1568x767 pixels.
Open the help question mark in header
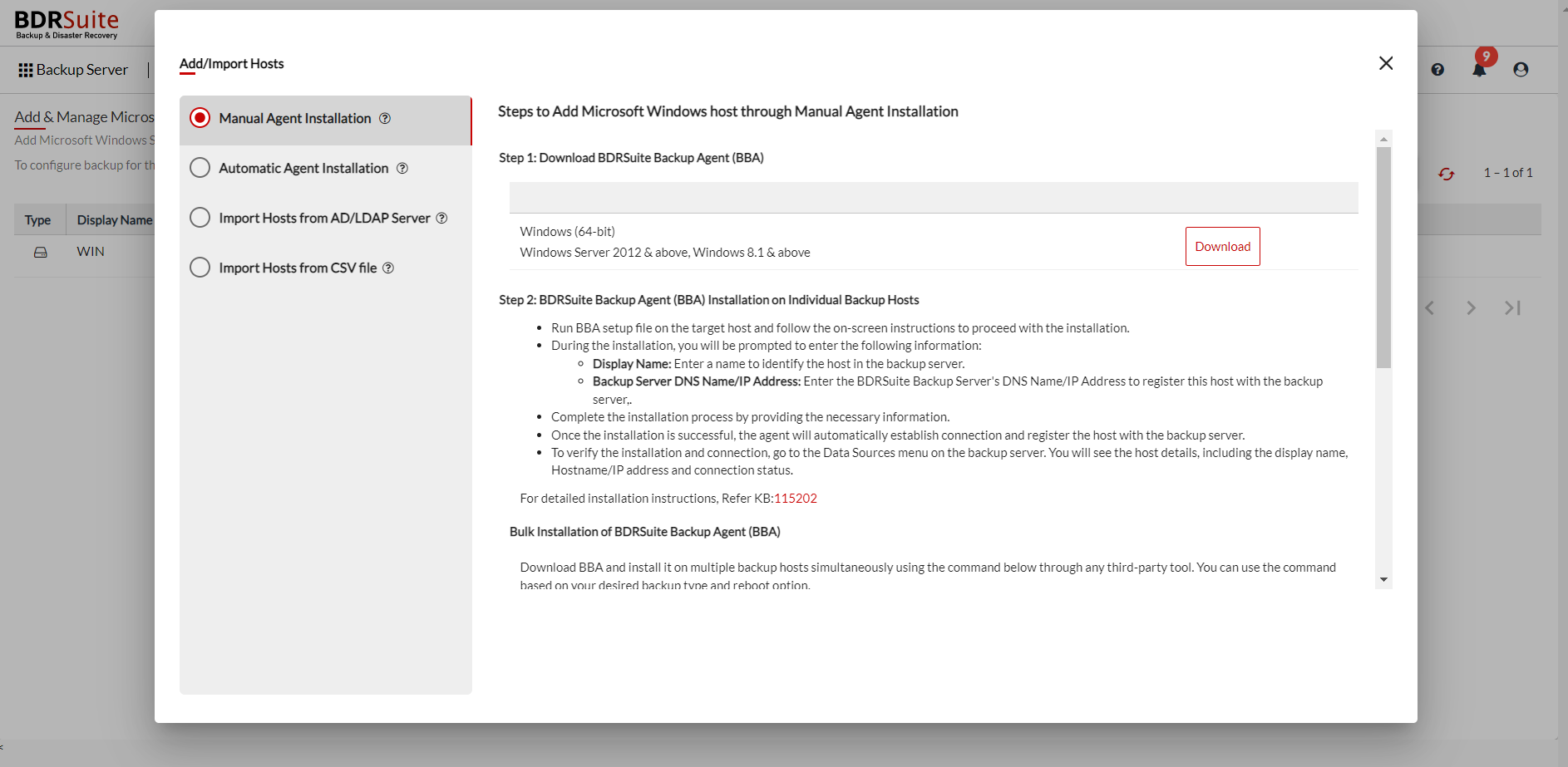click(x=1437, y=70)
